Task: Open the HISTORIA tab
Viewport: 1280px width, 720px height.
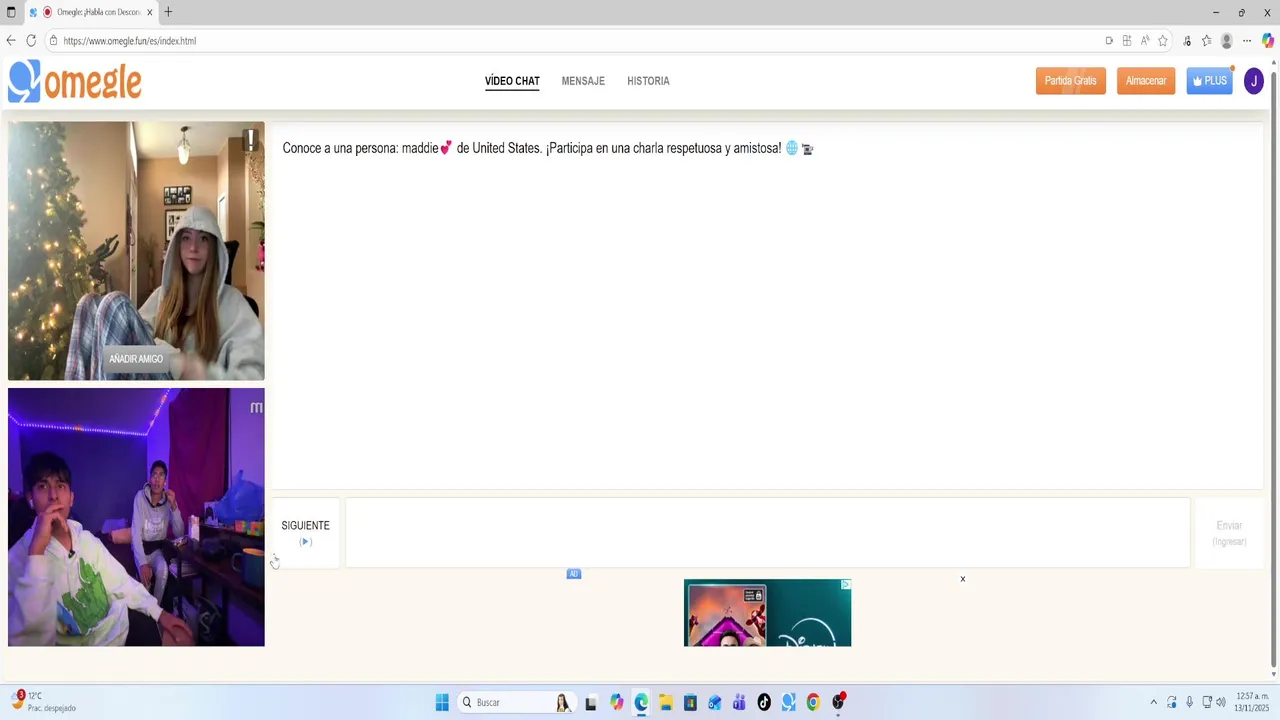Action: (x=648, y=81)
